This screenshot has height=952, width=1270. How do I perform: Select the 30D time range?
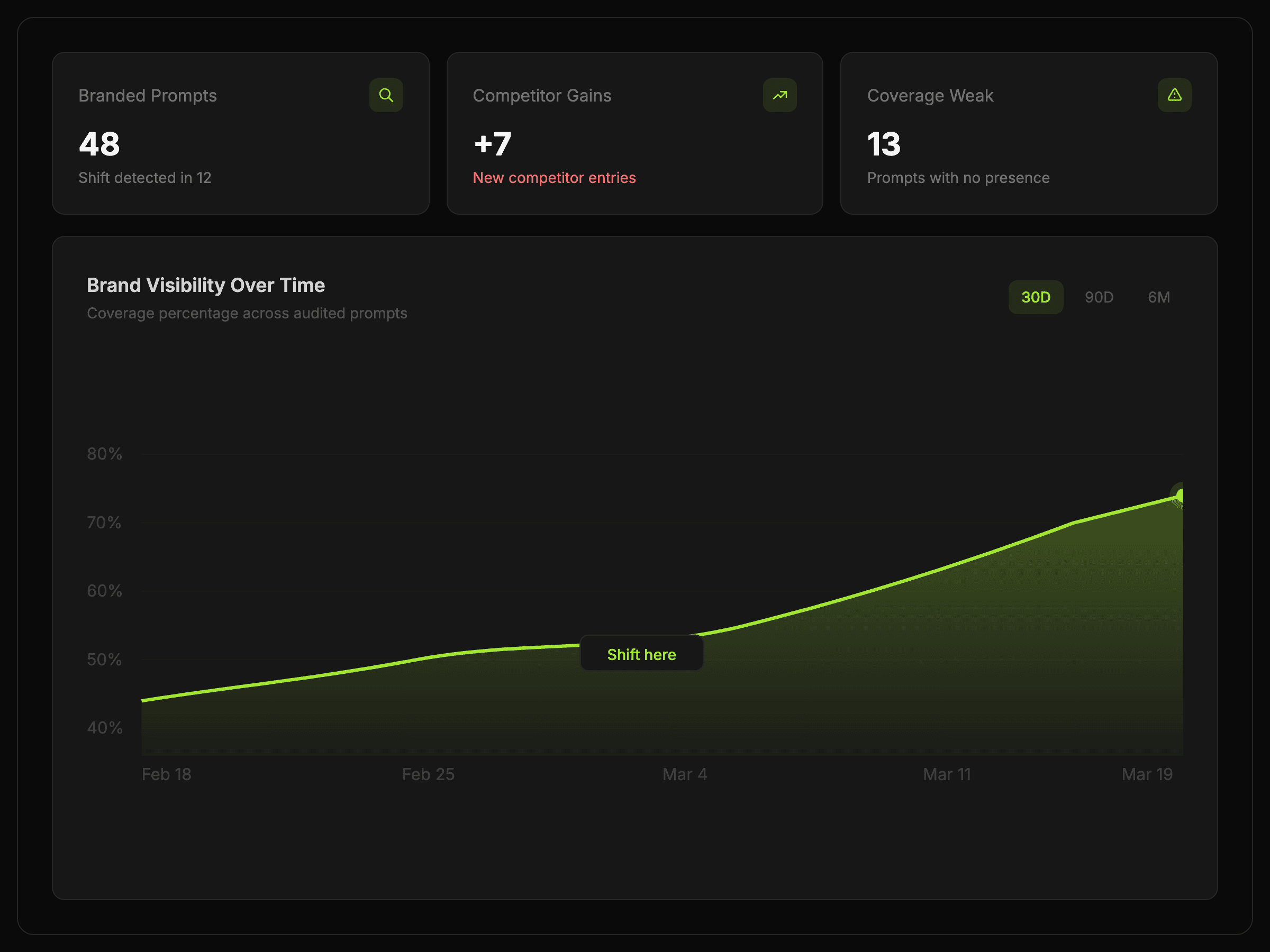pos(1035,297)
